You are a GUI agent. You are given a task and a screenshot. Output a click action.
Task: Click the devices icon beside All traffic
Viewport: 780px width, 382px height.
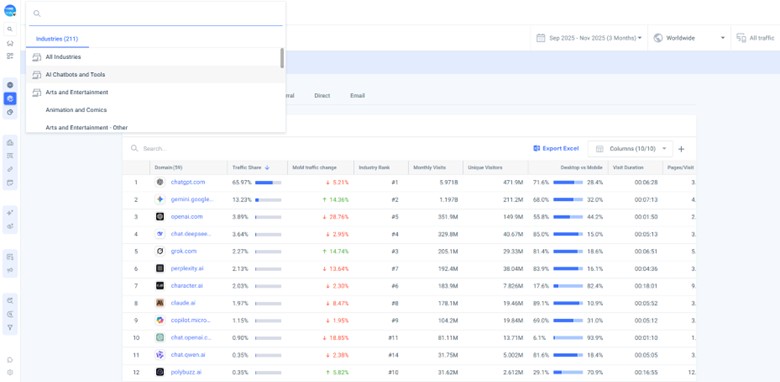coord(741,38)
